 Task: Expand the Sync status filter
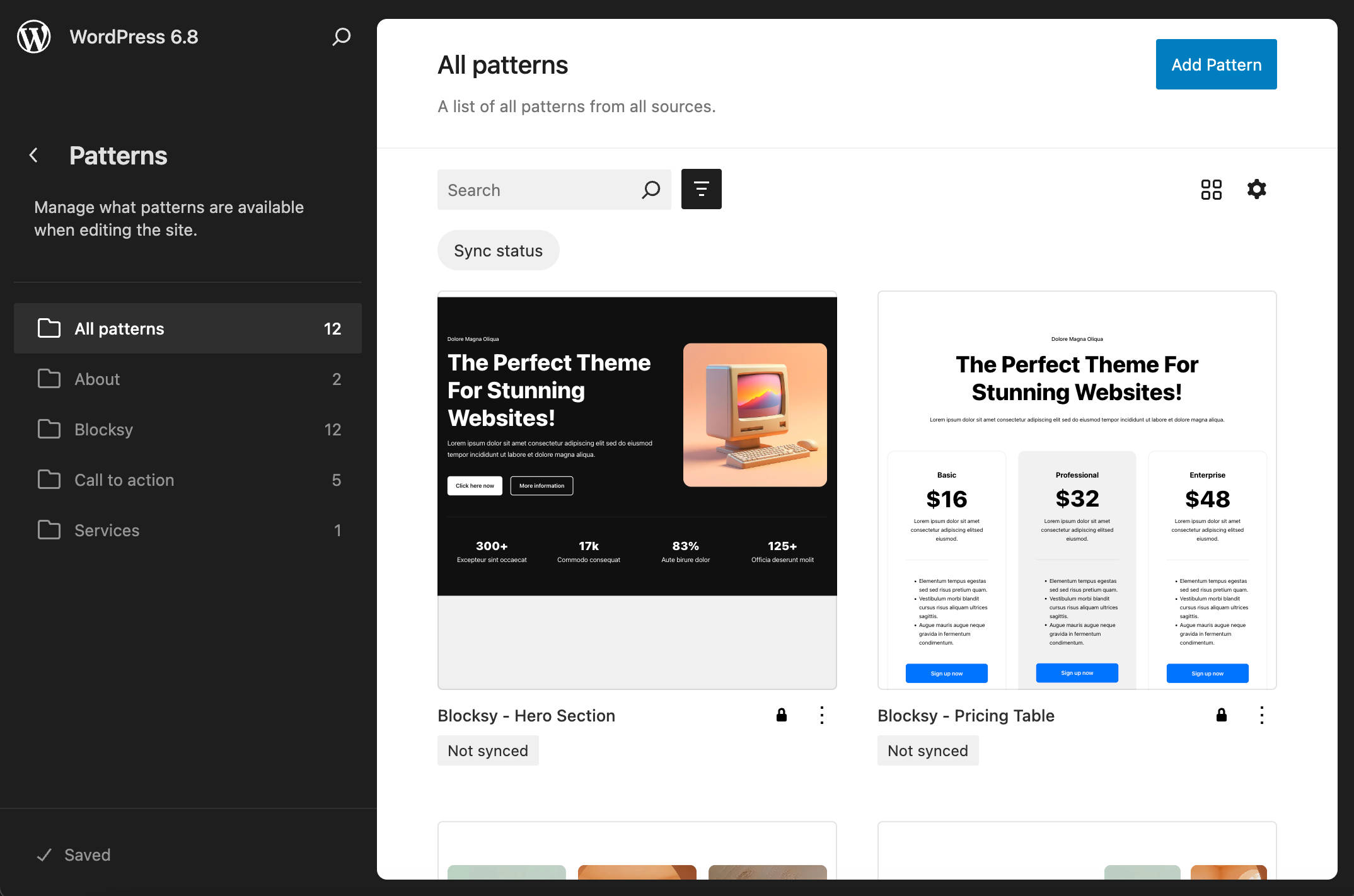[498, 250]
